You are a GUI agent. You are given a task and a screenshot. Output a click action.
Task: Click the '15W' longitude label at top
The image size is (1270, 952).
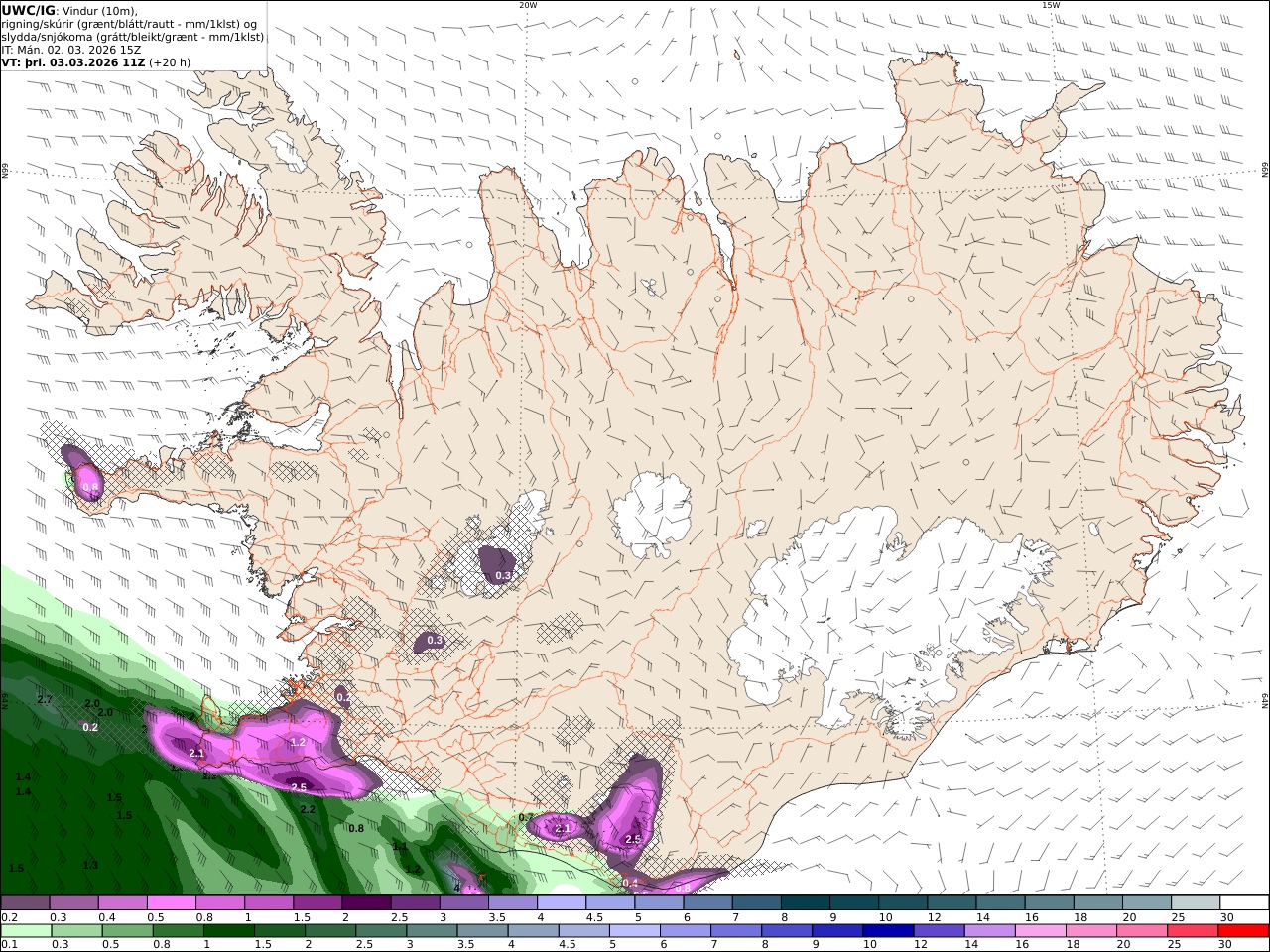pos(1051,5)
